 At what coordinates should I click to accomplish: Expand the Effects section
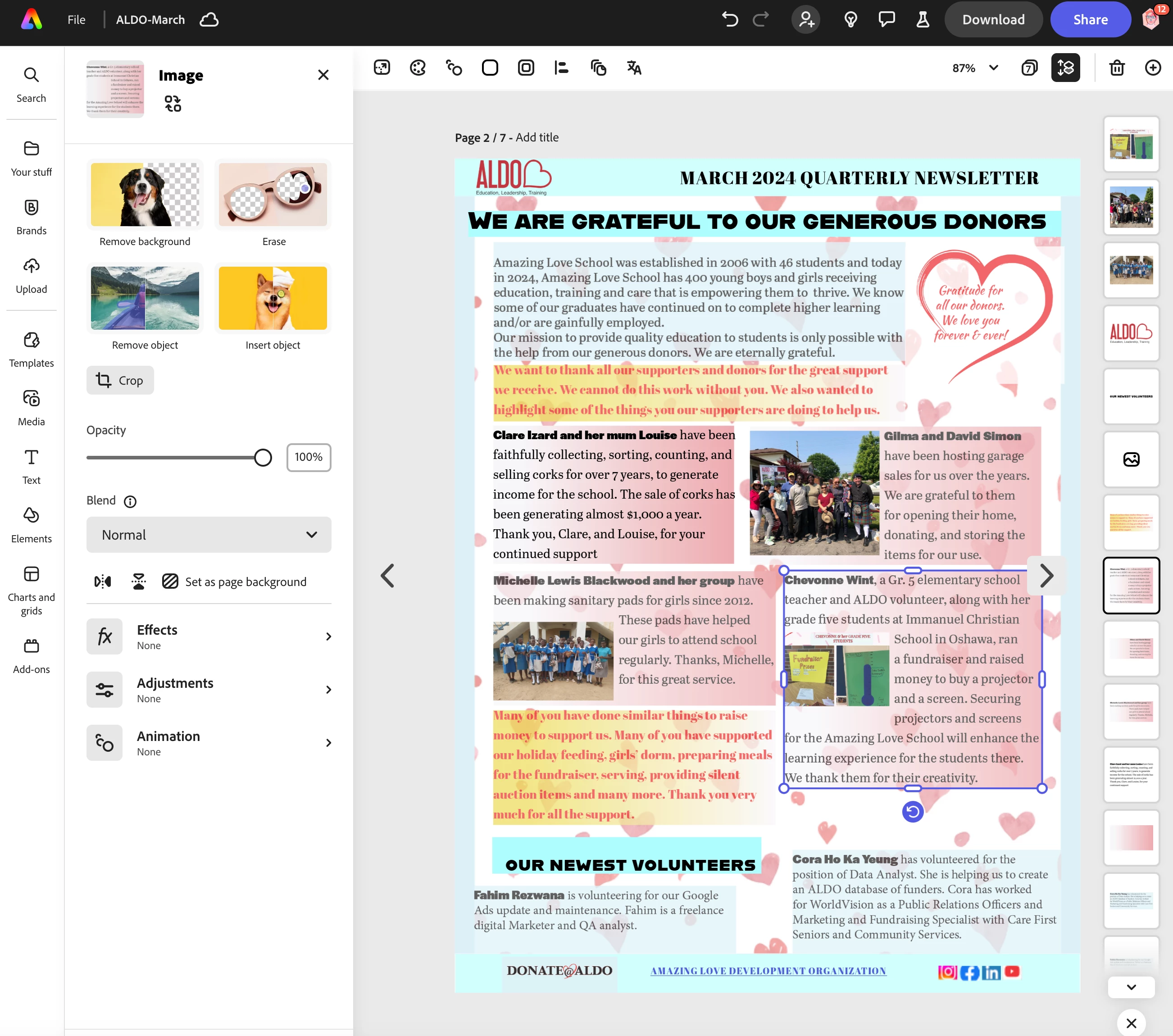click(208, 636)
